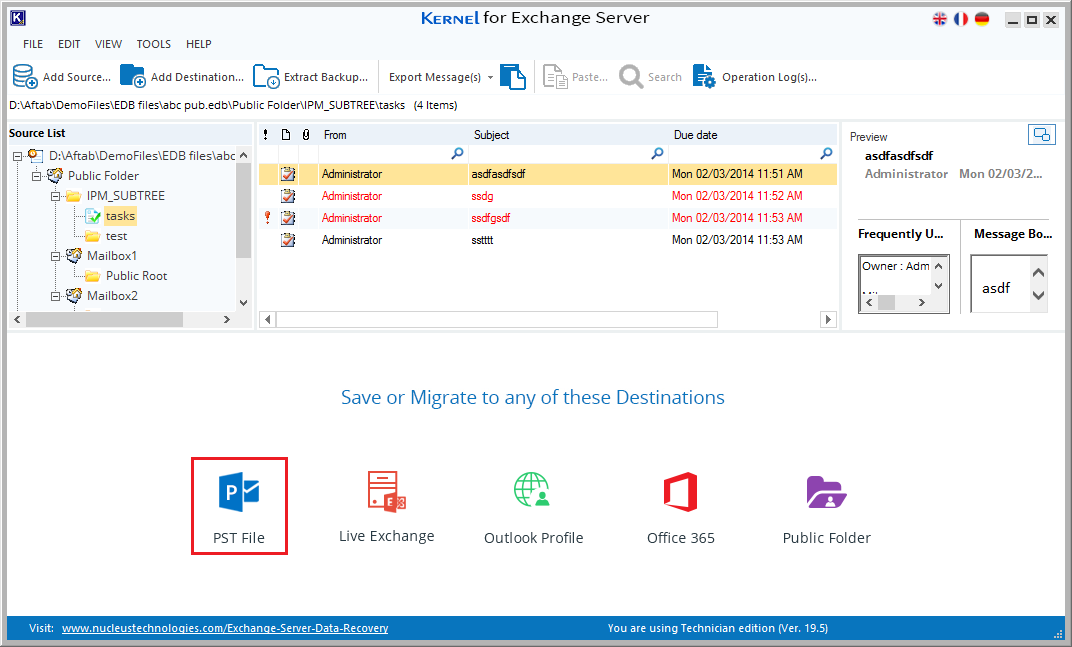Collapse the Mailbox2 tree node
Image resolution: width=1072 pixels, height=647 pixels.
(55, 297)
